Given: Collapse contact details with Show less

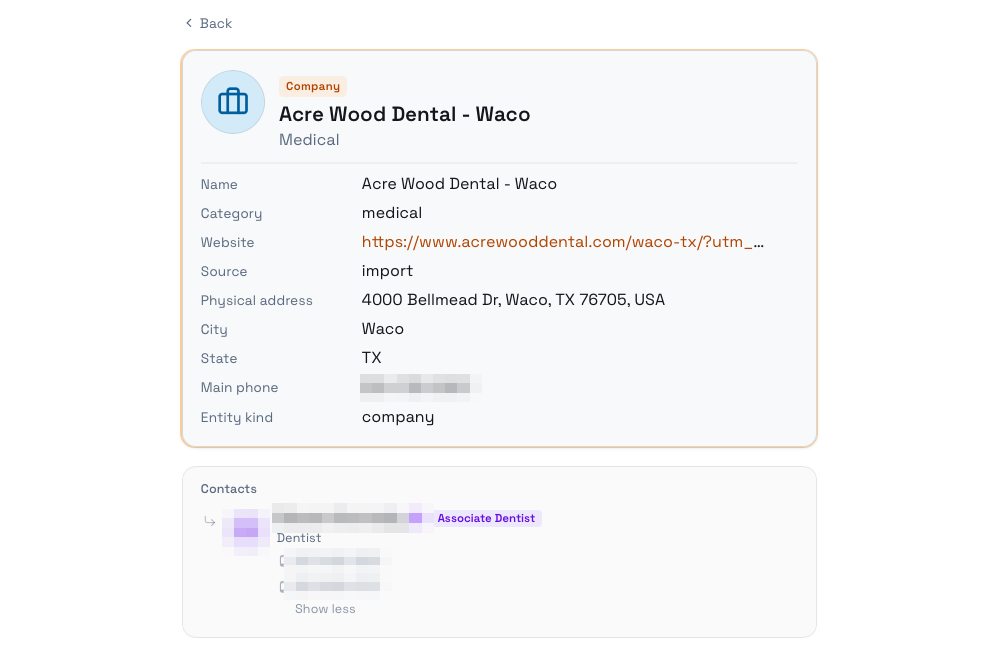Looking at the screenshot, I should tap(325, 609).
